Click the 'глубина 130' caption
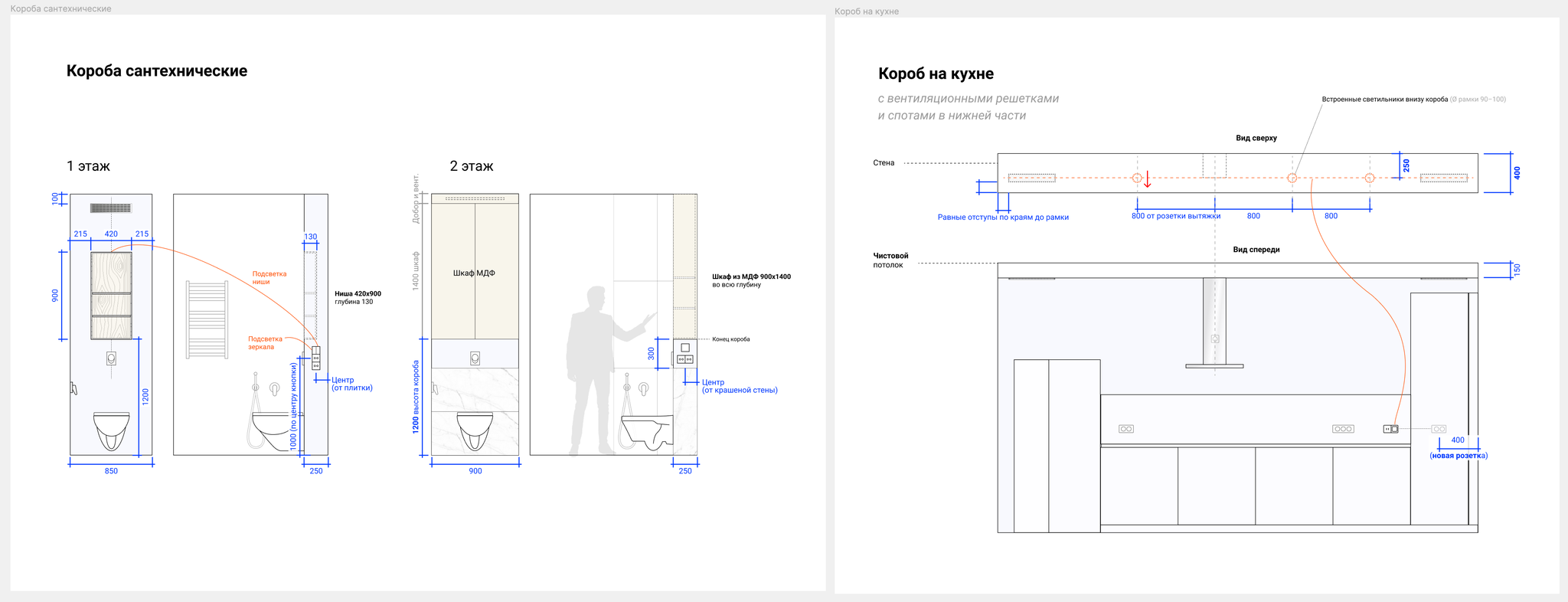 point(354,303)
